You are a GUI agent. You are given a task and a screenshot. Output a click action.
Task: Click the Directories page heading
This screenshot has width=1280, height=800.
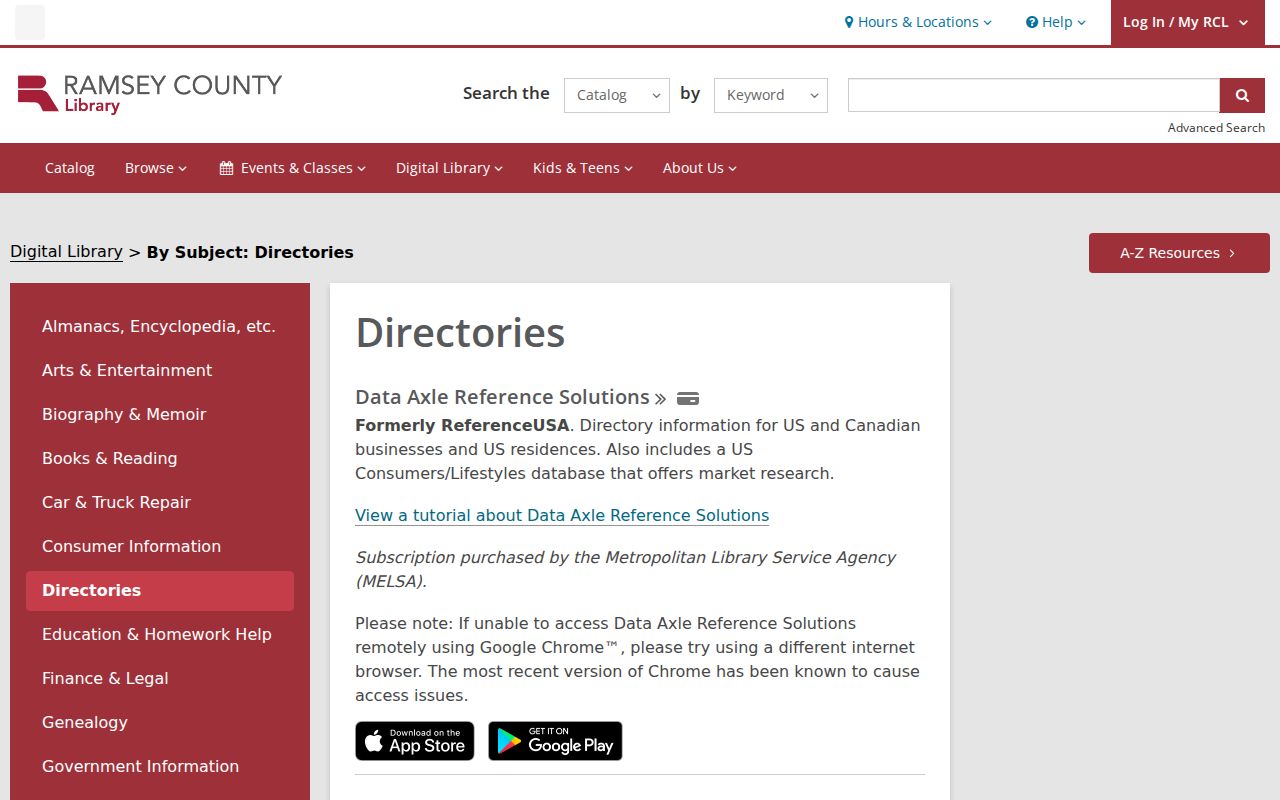pos(460,333)
